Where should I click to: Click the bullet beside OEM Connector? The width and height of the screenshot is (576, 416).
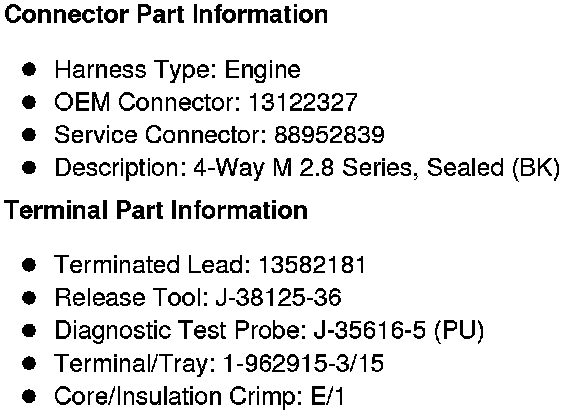pyautogui.click(x=29, y=102)
